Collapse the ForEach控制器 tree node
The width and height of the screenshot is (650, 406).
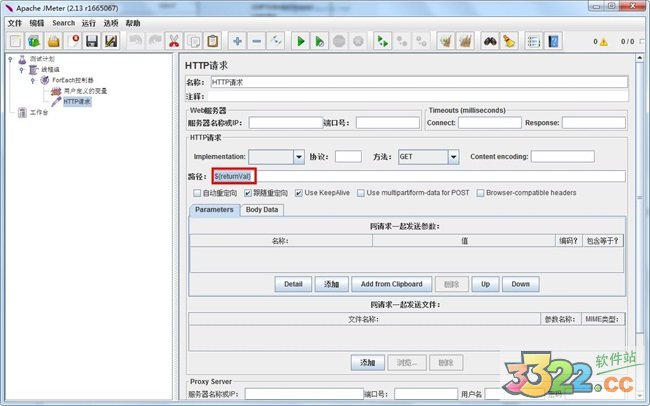pyautogui.click(x=33, y=80)
